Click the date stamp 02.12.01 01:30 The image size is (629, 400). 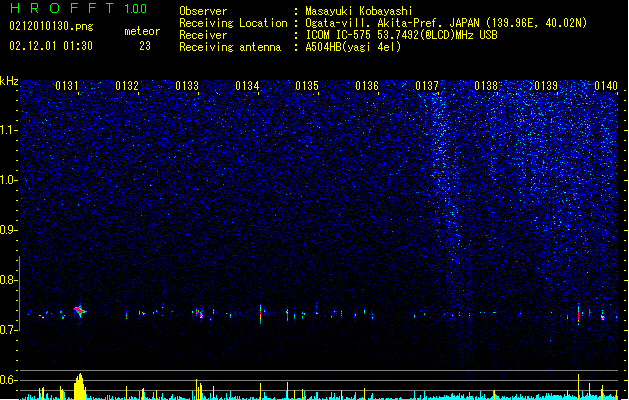click(x=51, y=45)
